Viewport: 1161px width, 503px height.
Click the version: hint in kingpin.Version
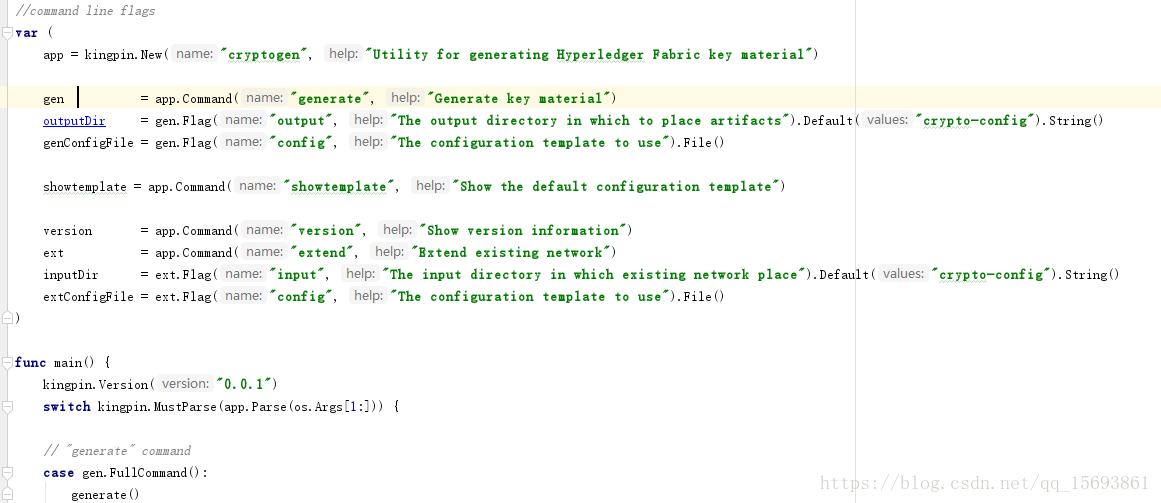(x=185, y=384)
